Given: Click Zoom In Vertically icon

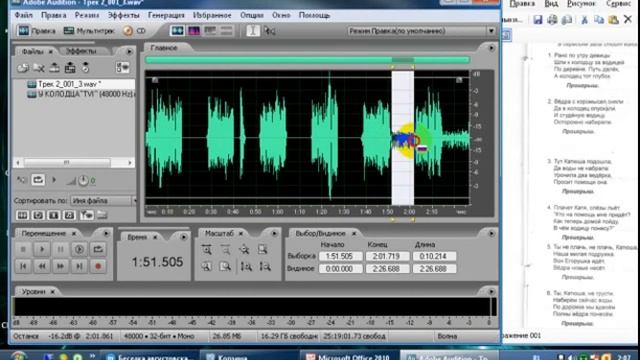Looking at the screenshot, I should (246, 267).
